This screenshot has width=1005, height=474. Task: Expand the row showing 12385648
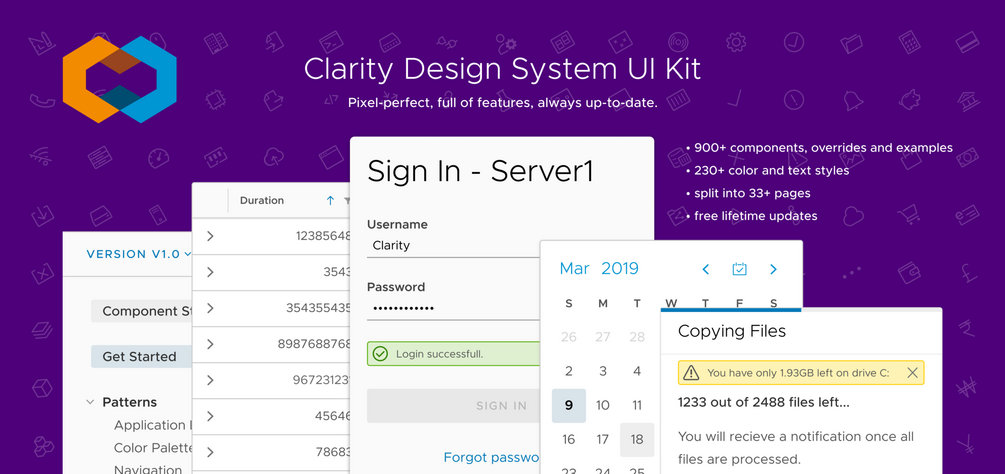tap(210, 236)
